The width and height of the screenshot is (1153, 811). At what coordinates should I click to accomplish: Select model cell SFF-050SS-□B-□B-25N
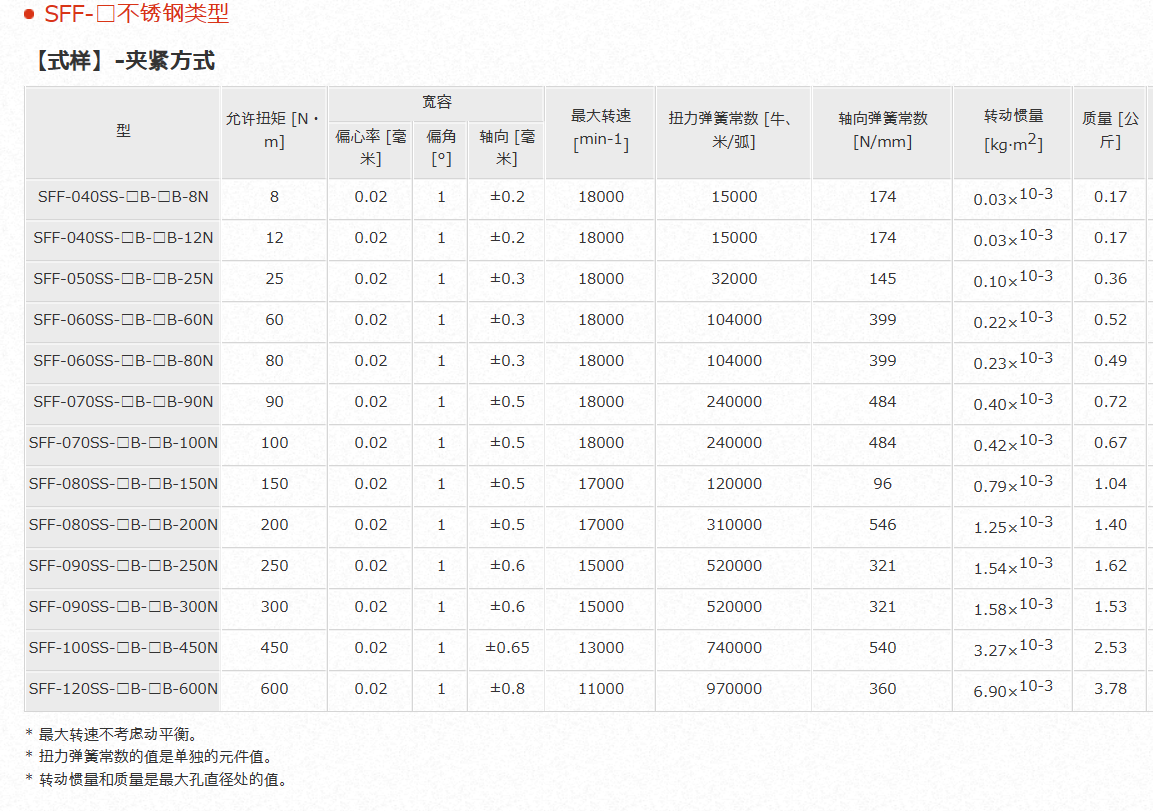(x=123, y=279)
